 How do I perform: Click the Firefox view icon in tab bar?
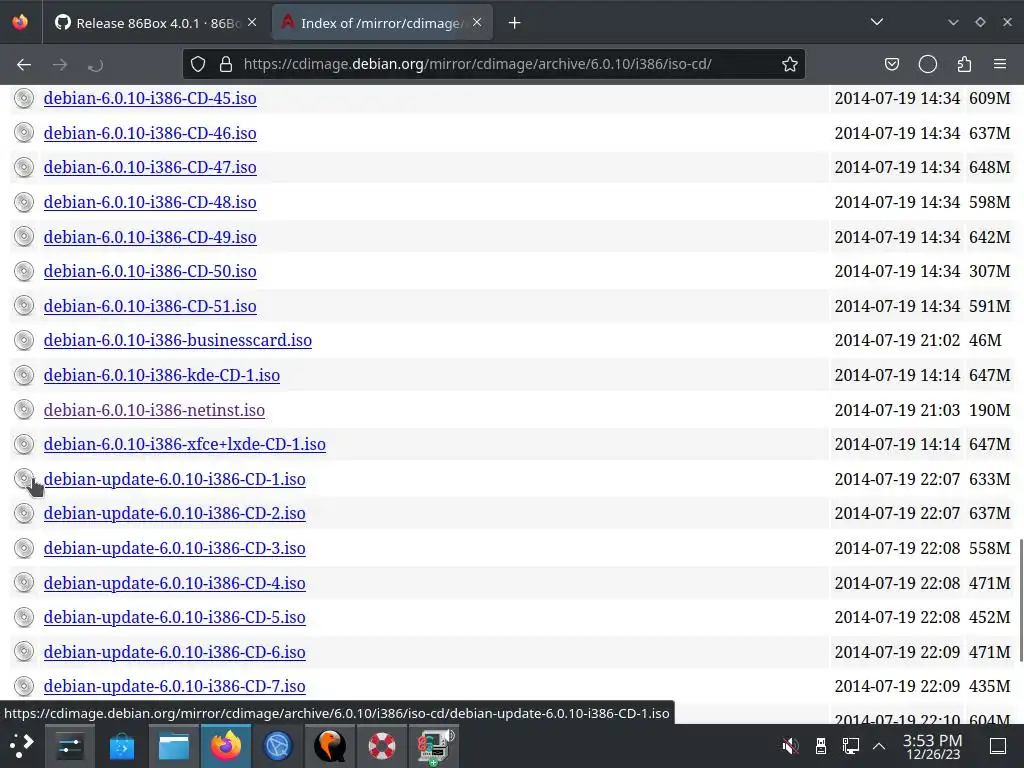pyautogui.click(x=20, y=22)
